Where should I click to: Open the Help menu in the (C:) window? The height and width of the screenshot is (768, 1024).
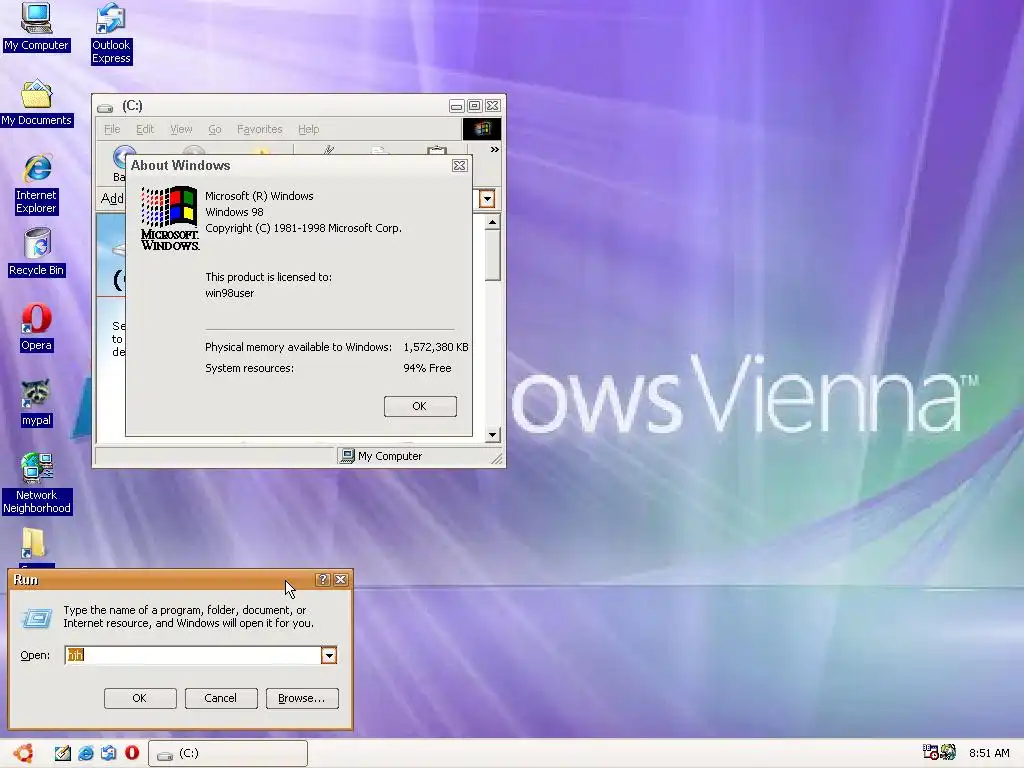308,129
